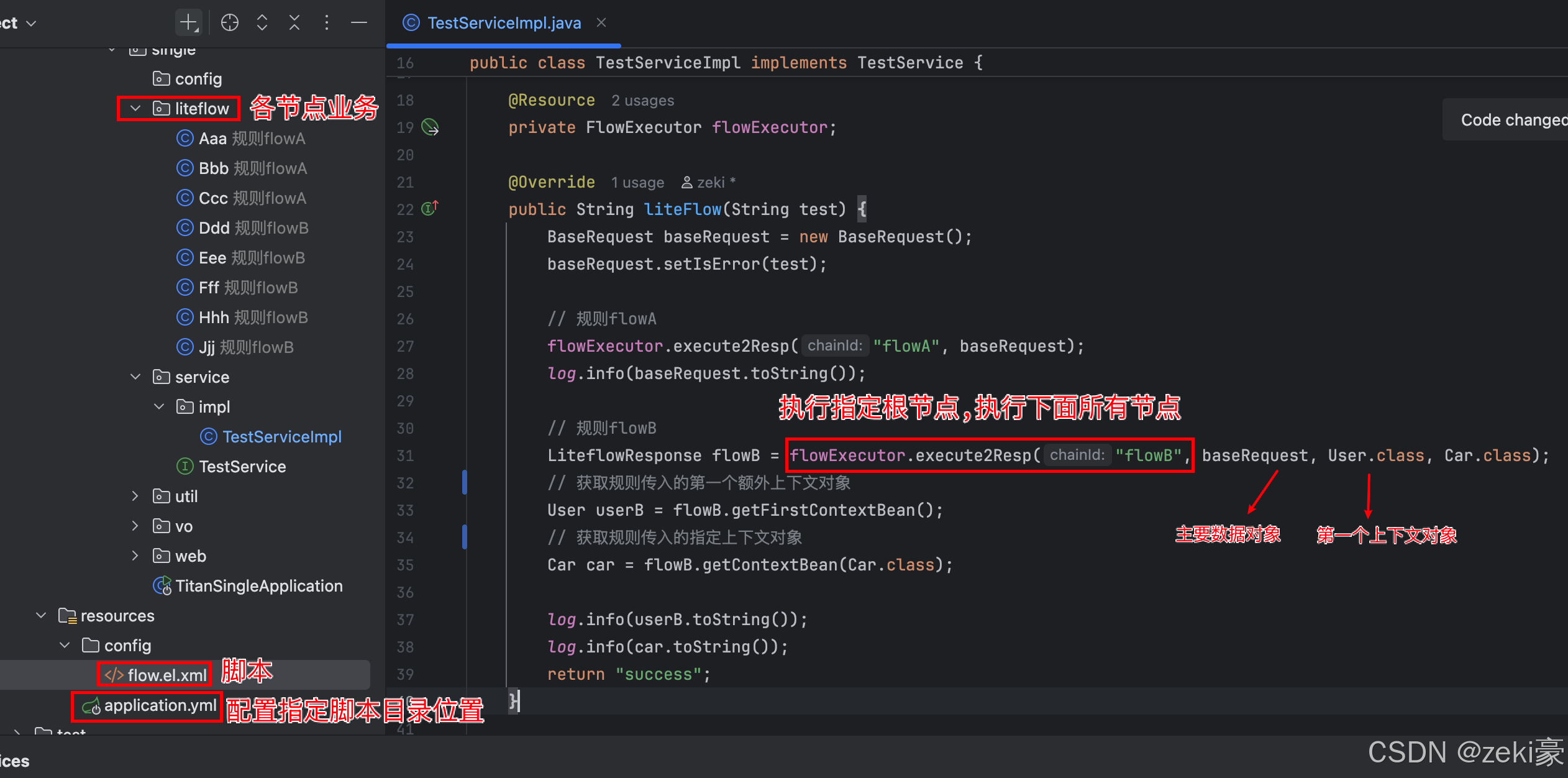Collapse the resources folder
This screenshot has height=778, width=1568.
(x=42, y=615)
